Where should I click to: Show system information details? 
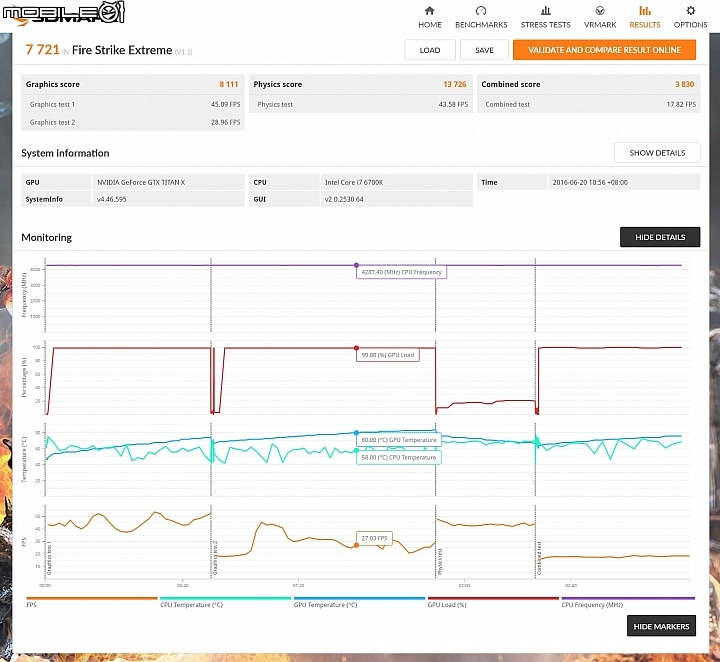click(x=657, y=153)
